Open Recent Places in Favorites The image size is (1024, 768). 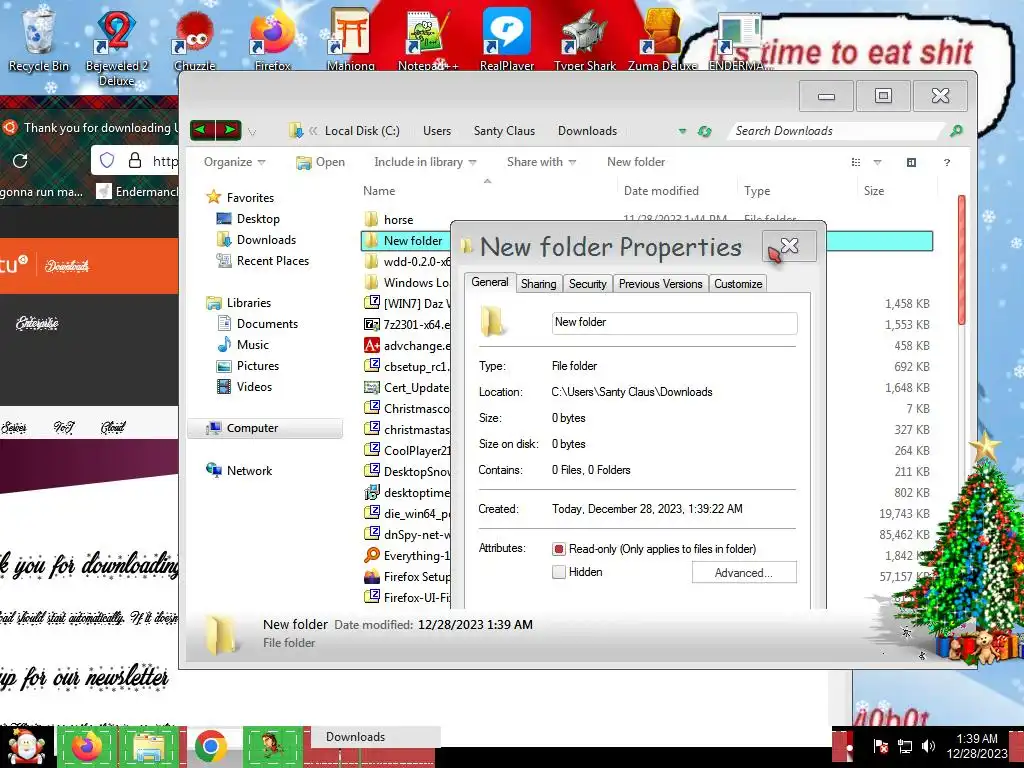[263, 261]
